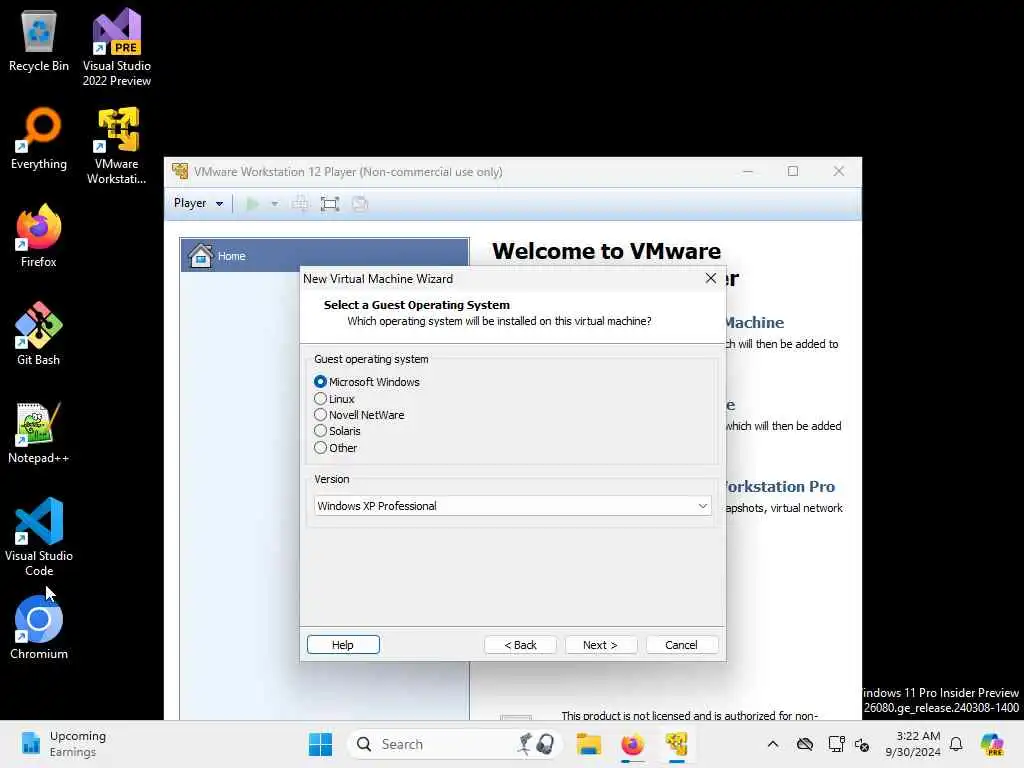Open the notification bell in the tray

click(x=956, y=744)
